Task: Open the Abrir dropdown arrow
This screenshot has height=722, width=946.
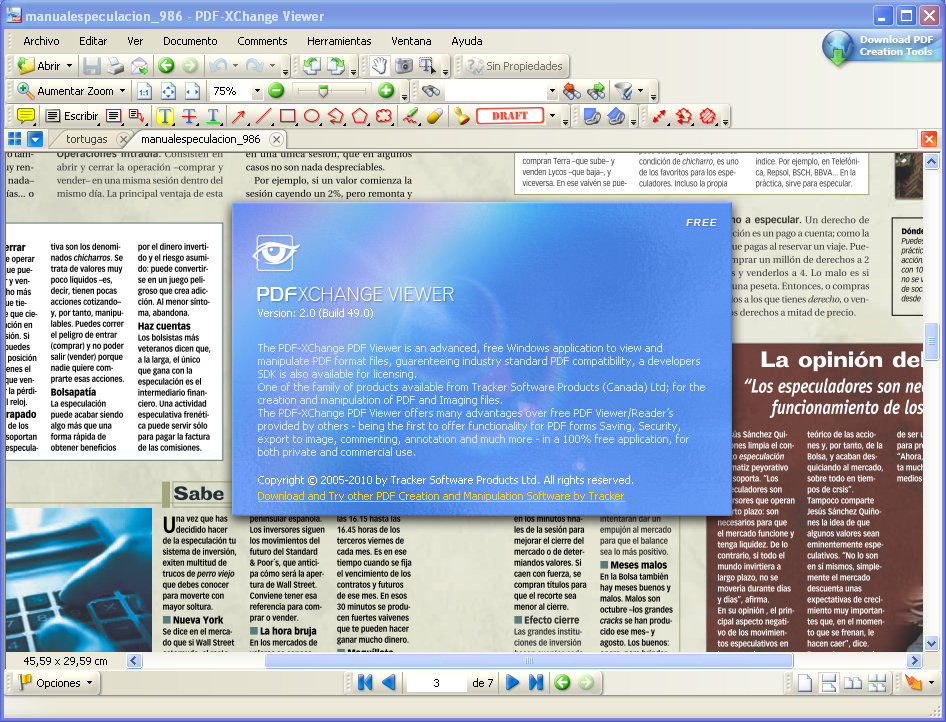Action: click(69, 66)
